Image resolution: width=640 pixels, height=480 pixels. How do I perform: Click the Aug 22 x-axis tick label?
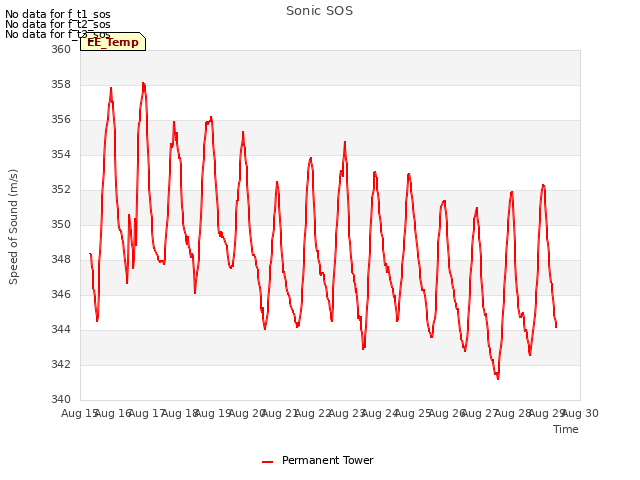tap(313, 413)
